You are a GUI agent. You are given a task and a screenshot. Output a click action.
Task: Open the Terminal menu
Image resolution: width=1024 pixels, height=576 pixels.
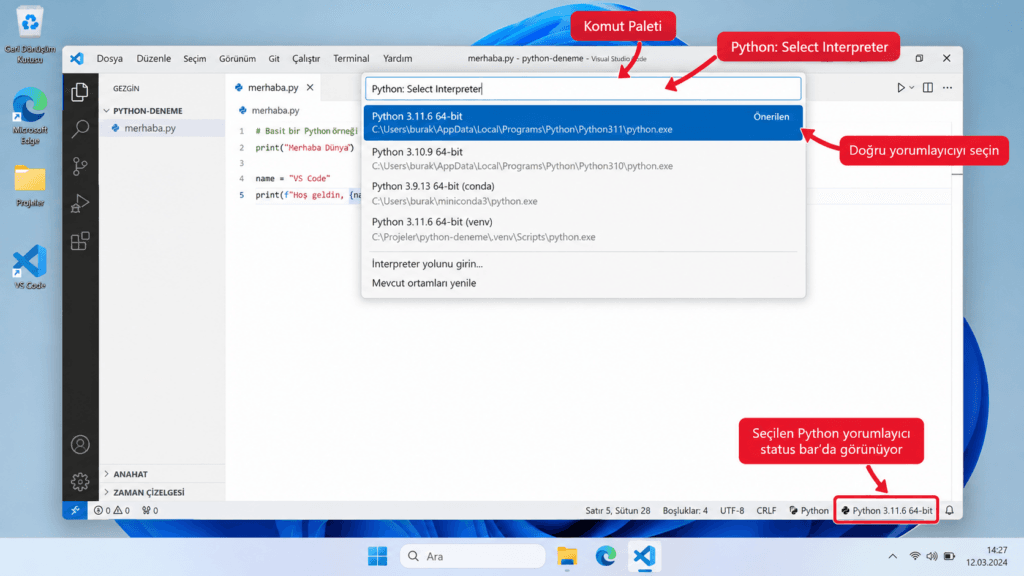click(x=351, y=58)
